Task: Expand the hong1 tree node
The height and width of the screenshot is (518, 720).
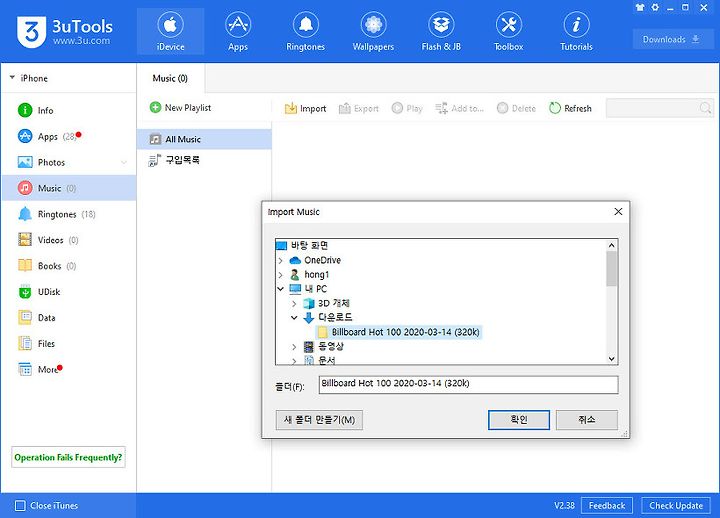Action: click(281, 275)
